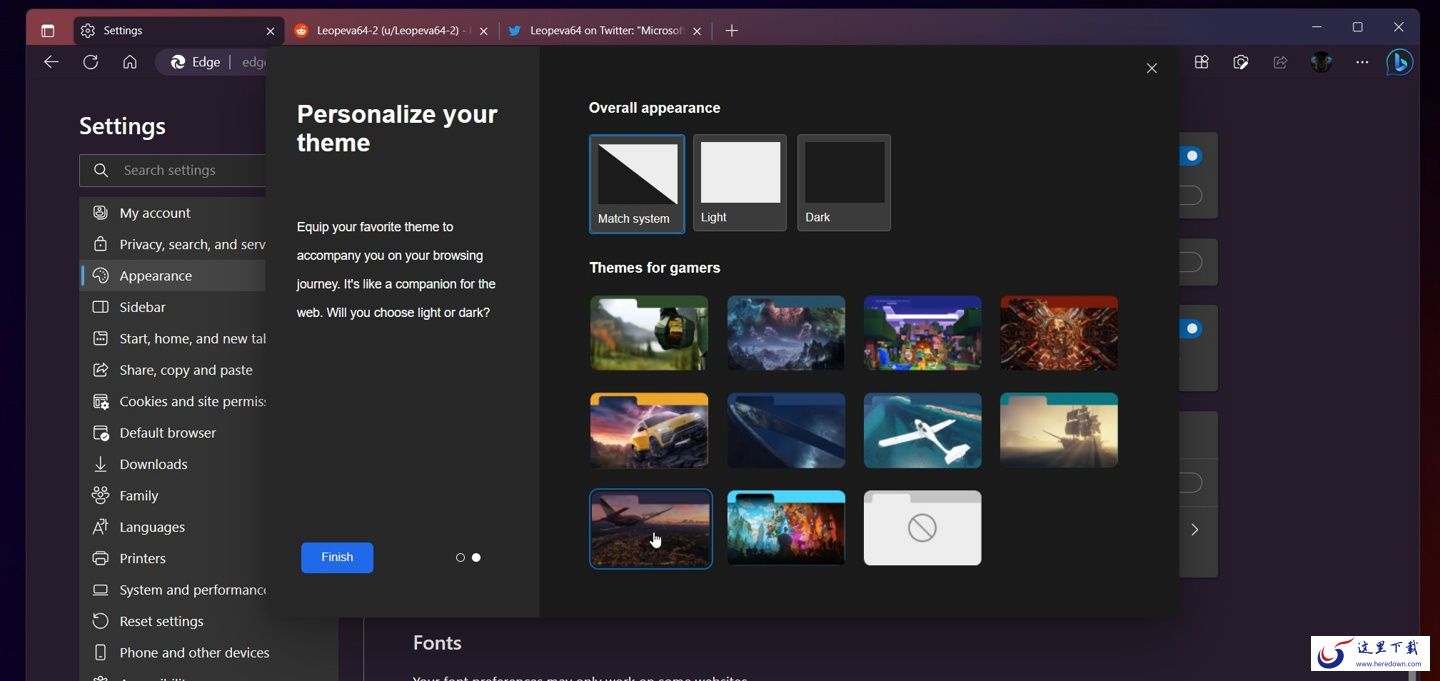Select the yellow car racing theme
Viewport: 1440px width, 681px height.
(x=649, y=430)
